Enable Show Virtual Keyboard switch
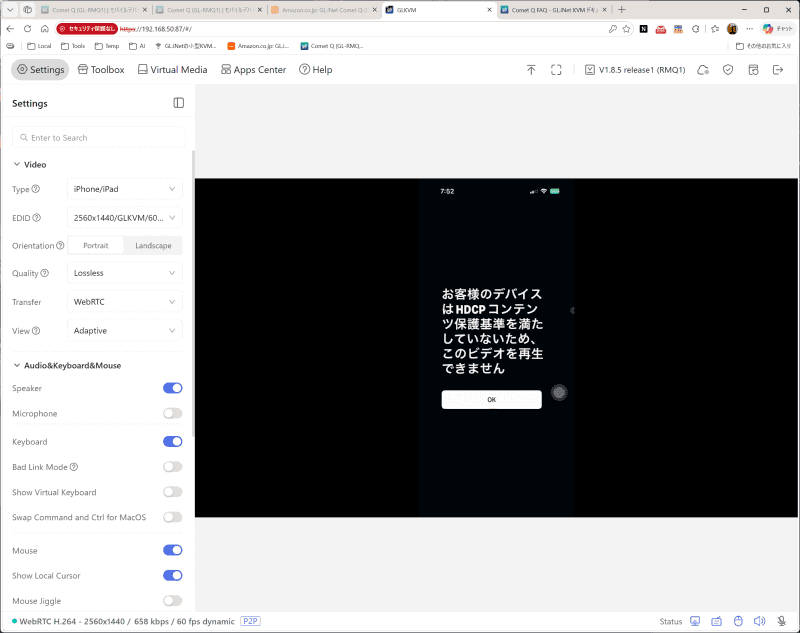The image size is (800, 633). coord(172,492)
